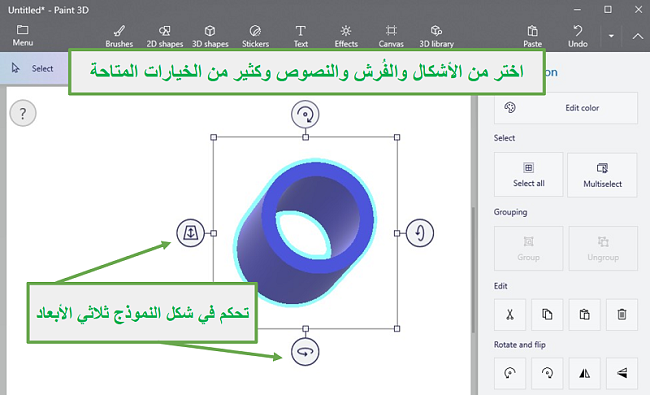Screen dimensions: 650x395
Task: Open the Canvas settings tab
Action: coord(391,36)
